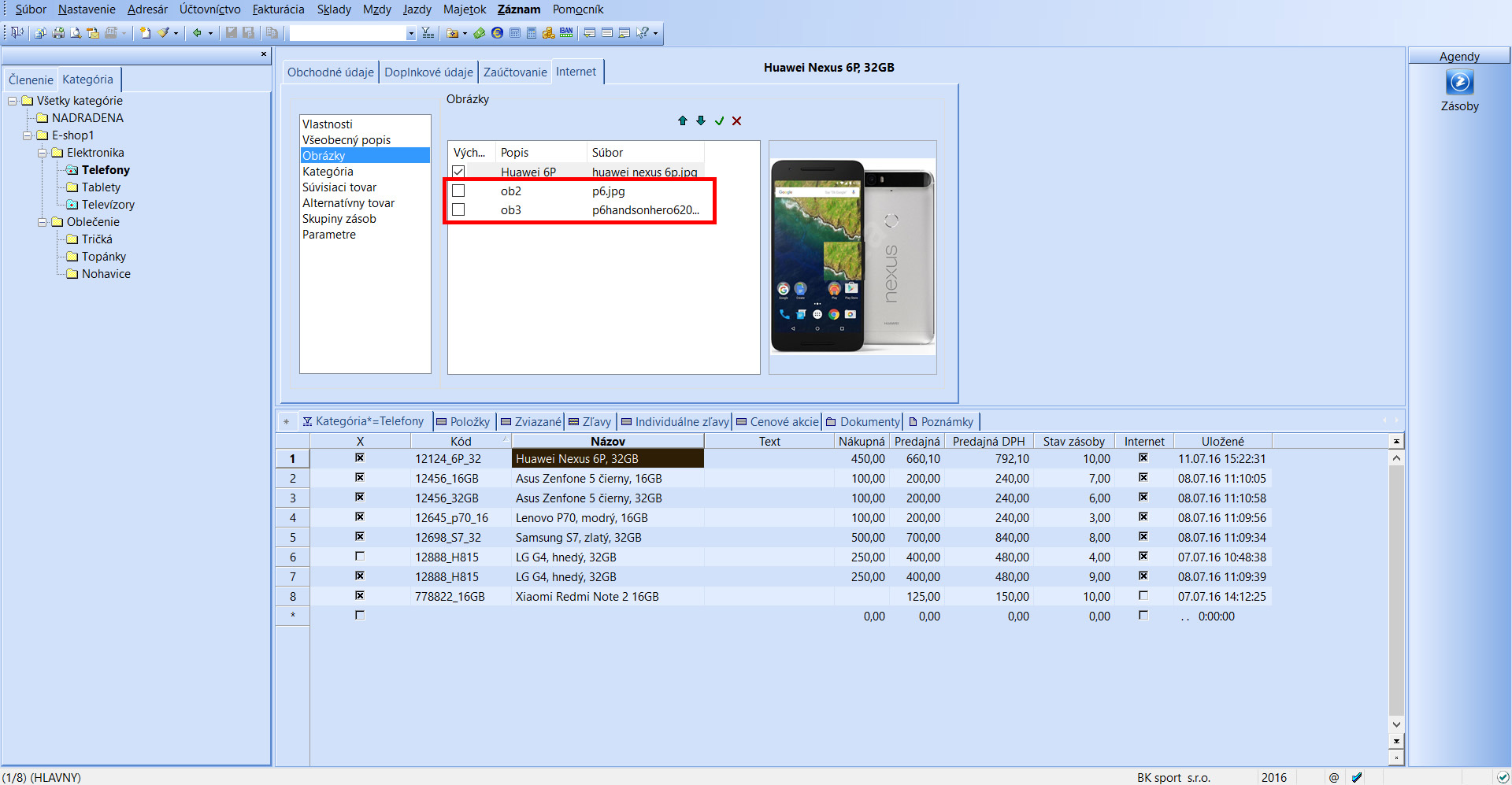
Task: Toggle default checkbox for ob2 image
Action: (x=458, y=191)
